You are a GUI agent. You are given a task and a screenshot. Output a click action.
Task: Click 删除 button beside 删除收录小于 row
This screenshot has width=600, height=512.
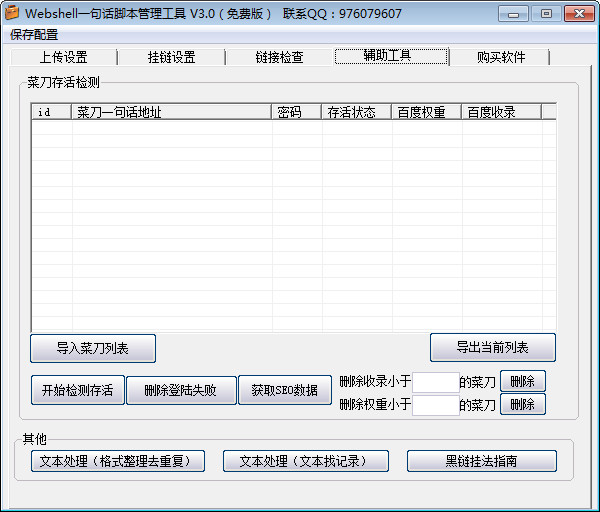(523, 381)
